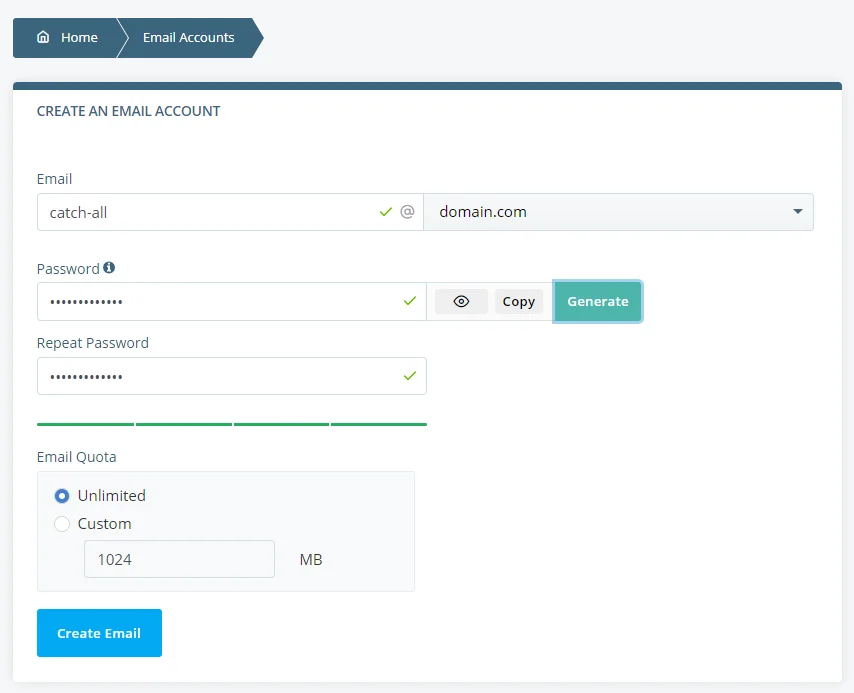Click Create Email to submit the form
This screenshot has width=854, height=693.
(99, 633)
